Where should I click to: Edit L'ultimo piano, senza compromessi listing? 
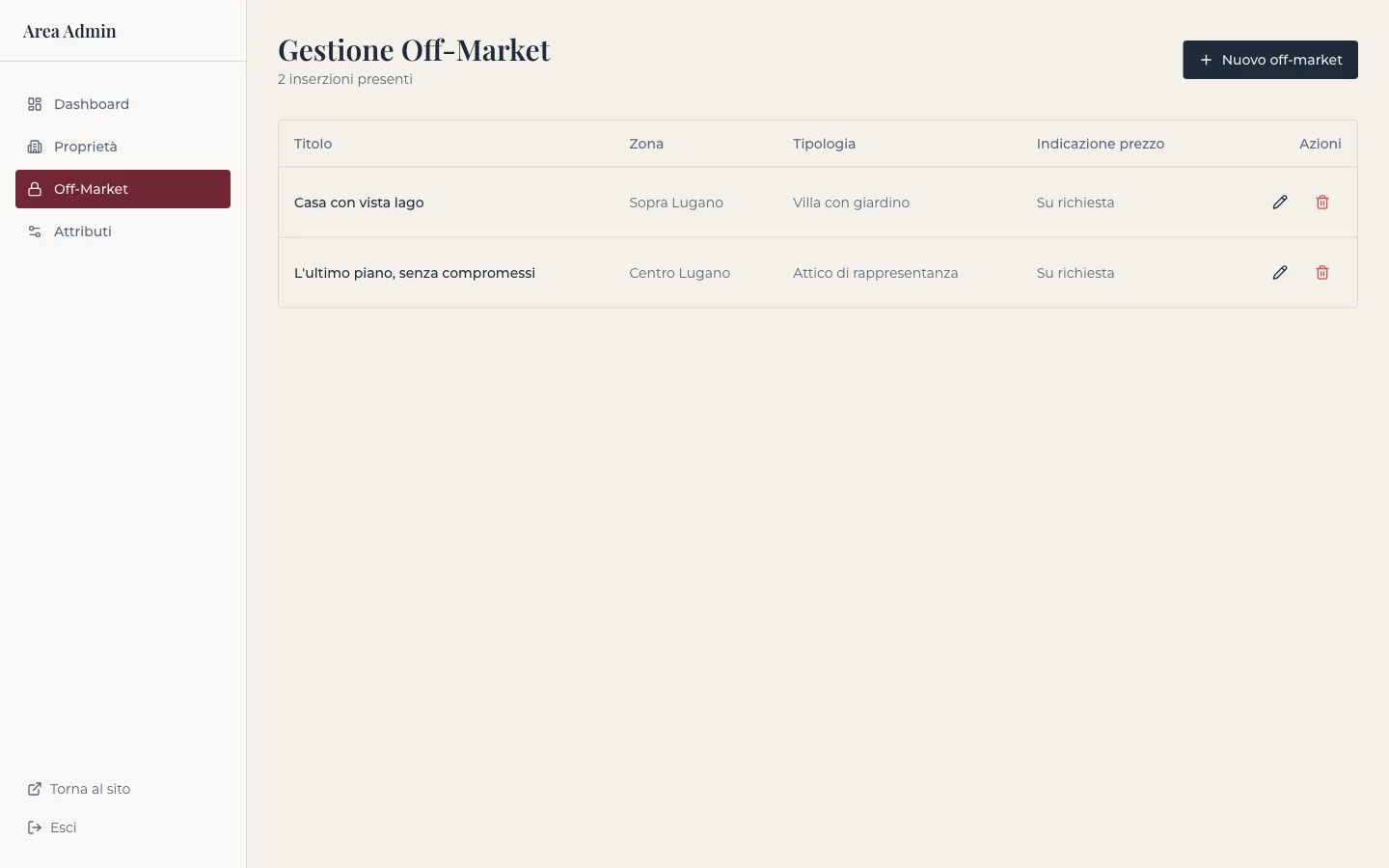point(1280,273)
